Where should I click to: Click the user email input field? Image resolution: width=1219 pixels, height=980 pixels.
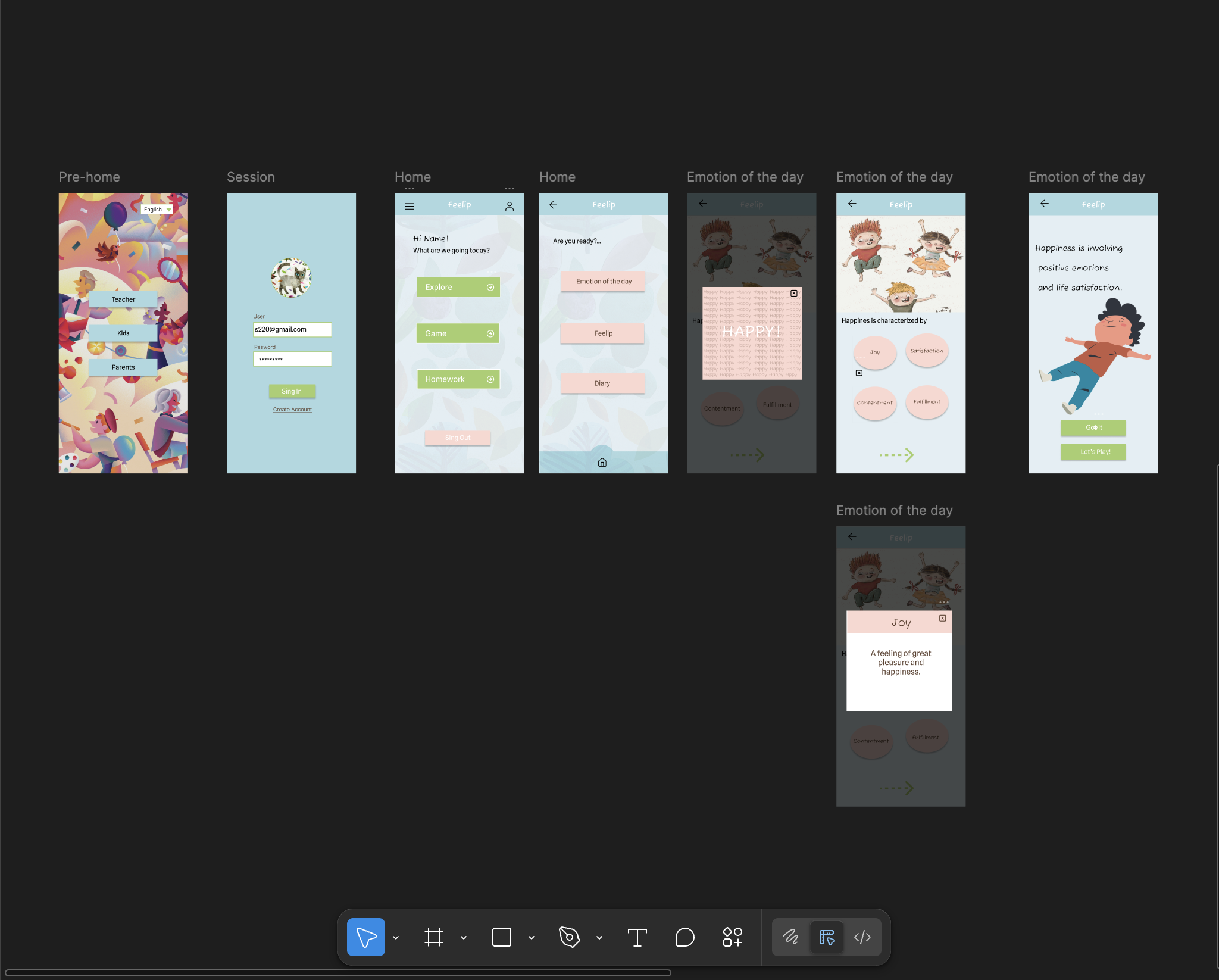(292, 329)
